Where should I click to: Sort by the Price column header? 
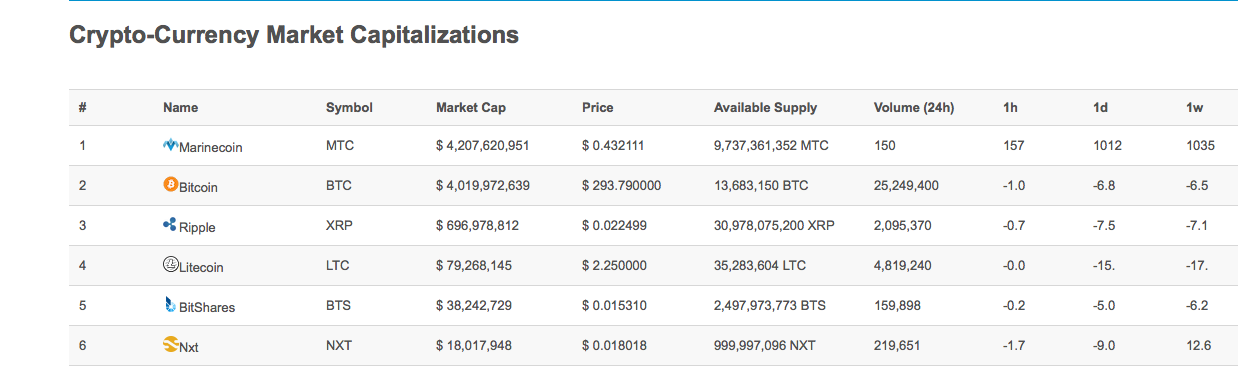click(x=598, y=107)
